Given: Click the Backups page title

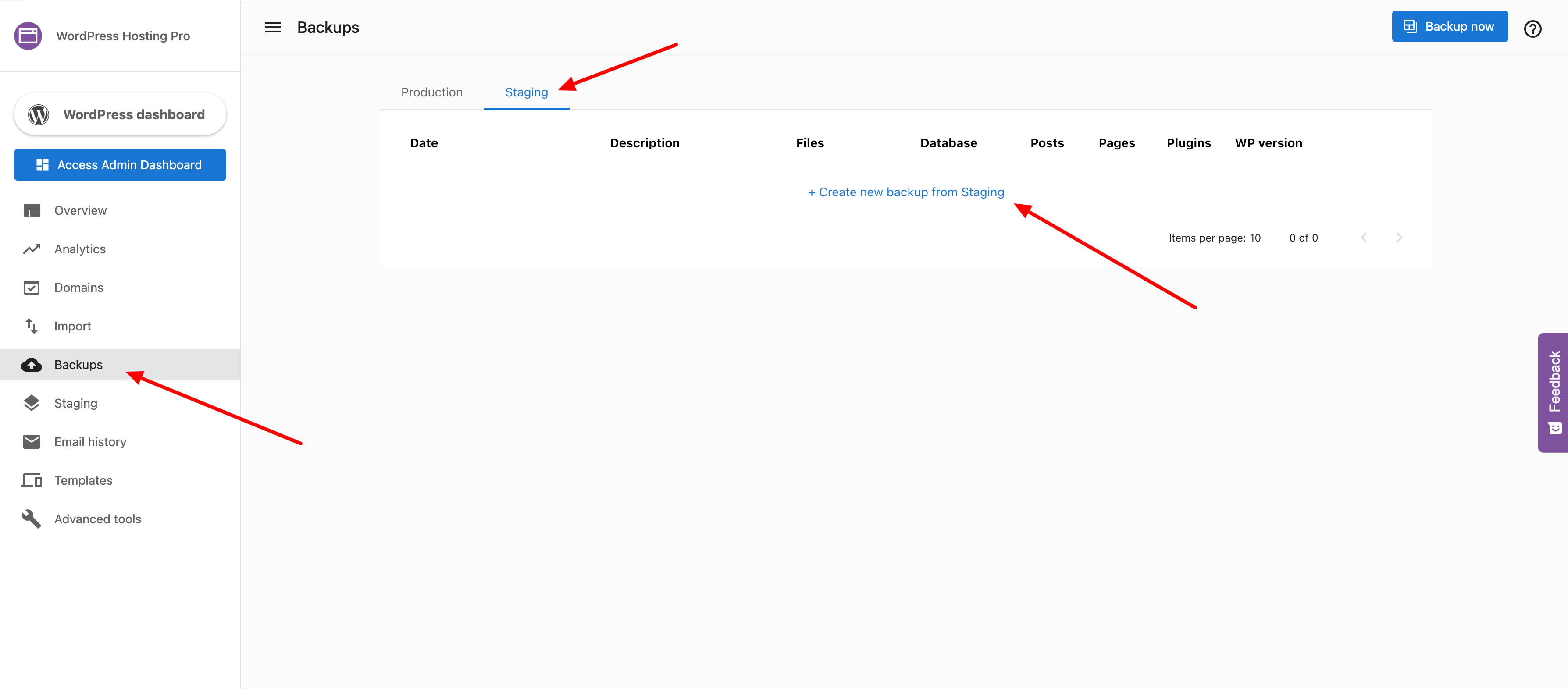Looking at the screenshot, I should [328, 27].
